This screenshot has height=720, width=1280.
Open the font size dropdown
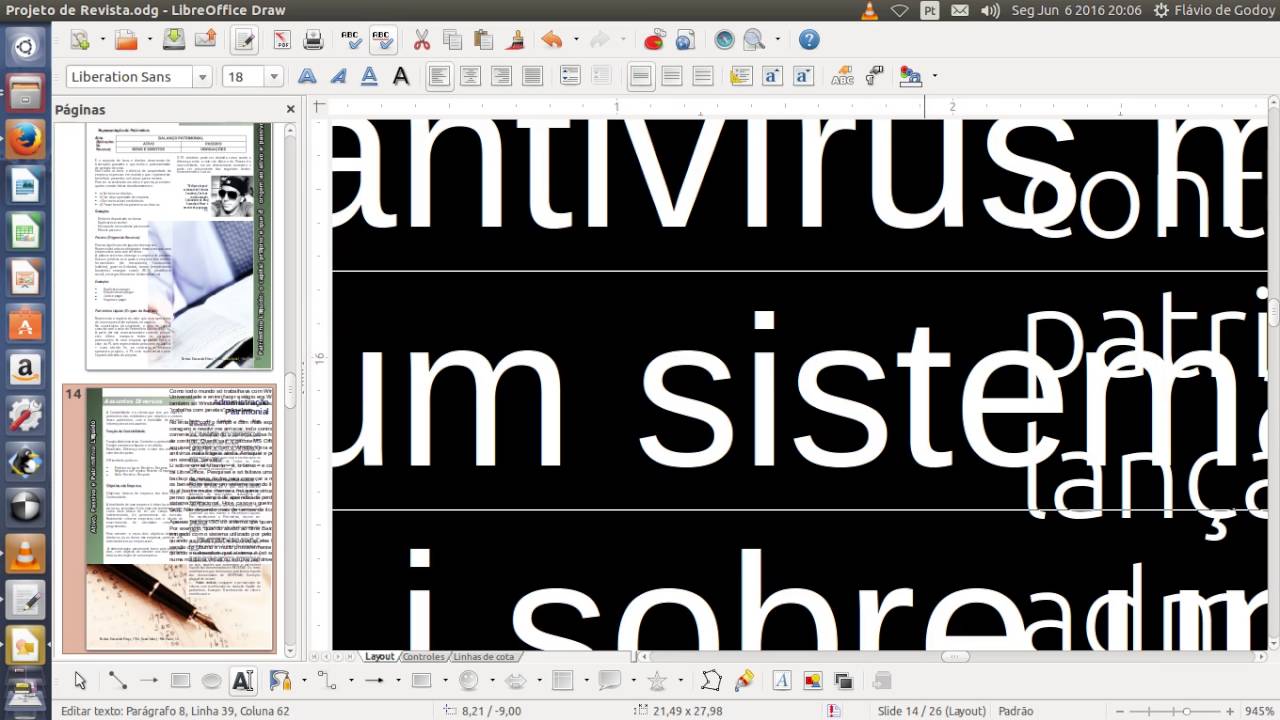(273, 77)
